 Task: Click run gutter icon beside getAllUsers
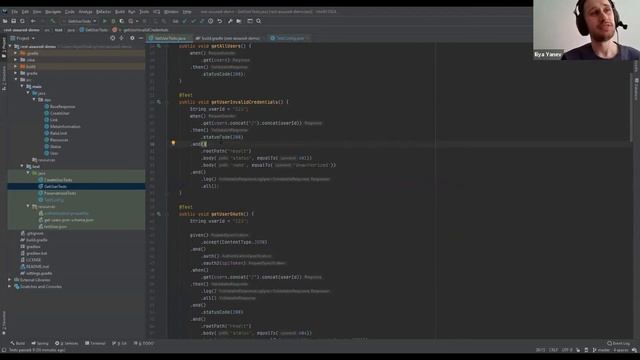159,46
